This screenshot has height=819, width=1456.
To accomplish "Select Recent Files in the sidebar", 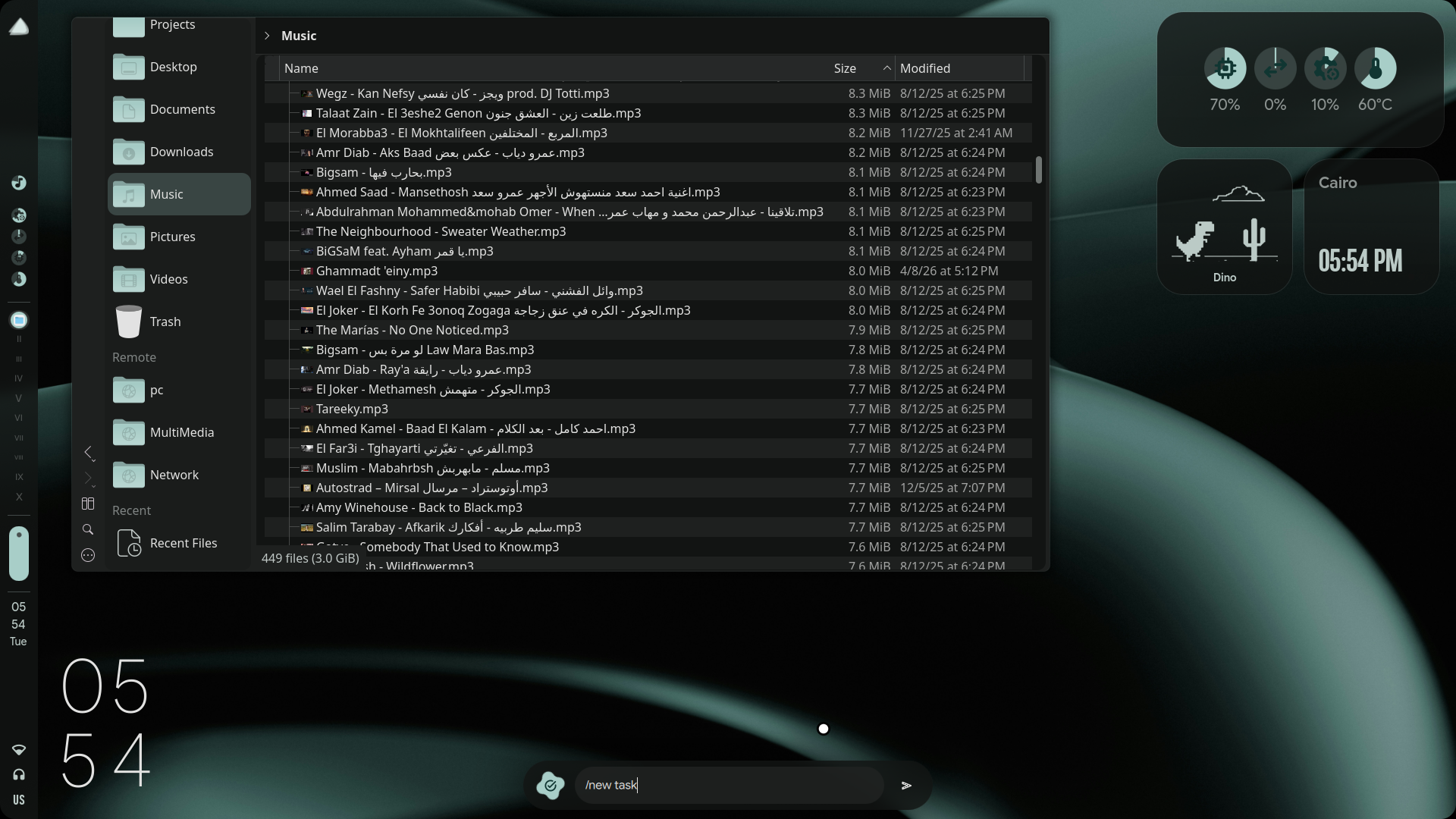I will [183, 543].
